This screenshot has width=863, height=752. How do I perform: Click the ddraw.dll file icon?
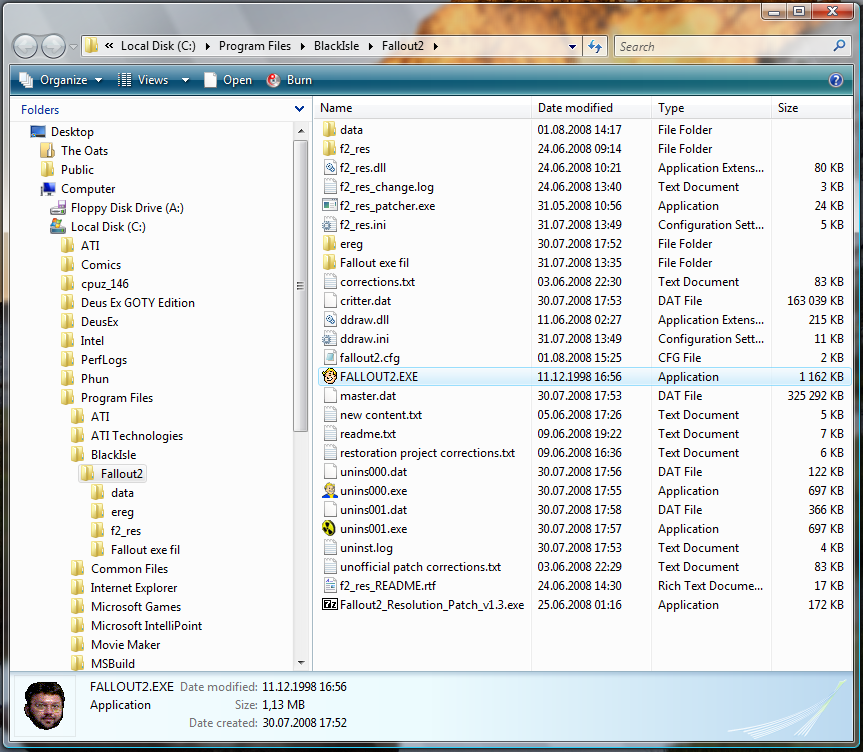coord(330,320)
